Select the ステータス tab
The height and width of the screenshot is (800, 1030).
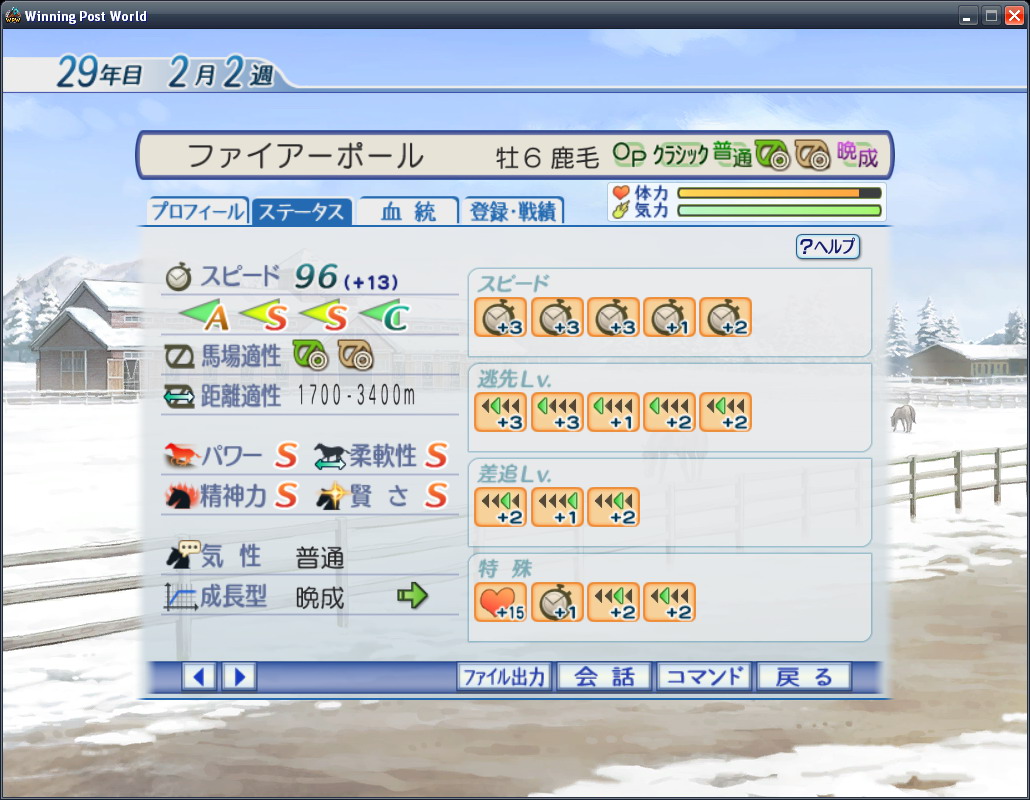click(302, 211)
